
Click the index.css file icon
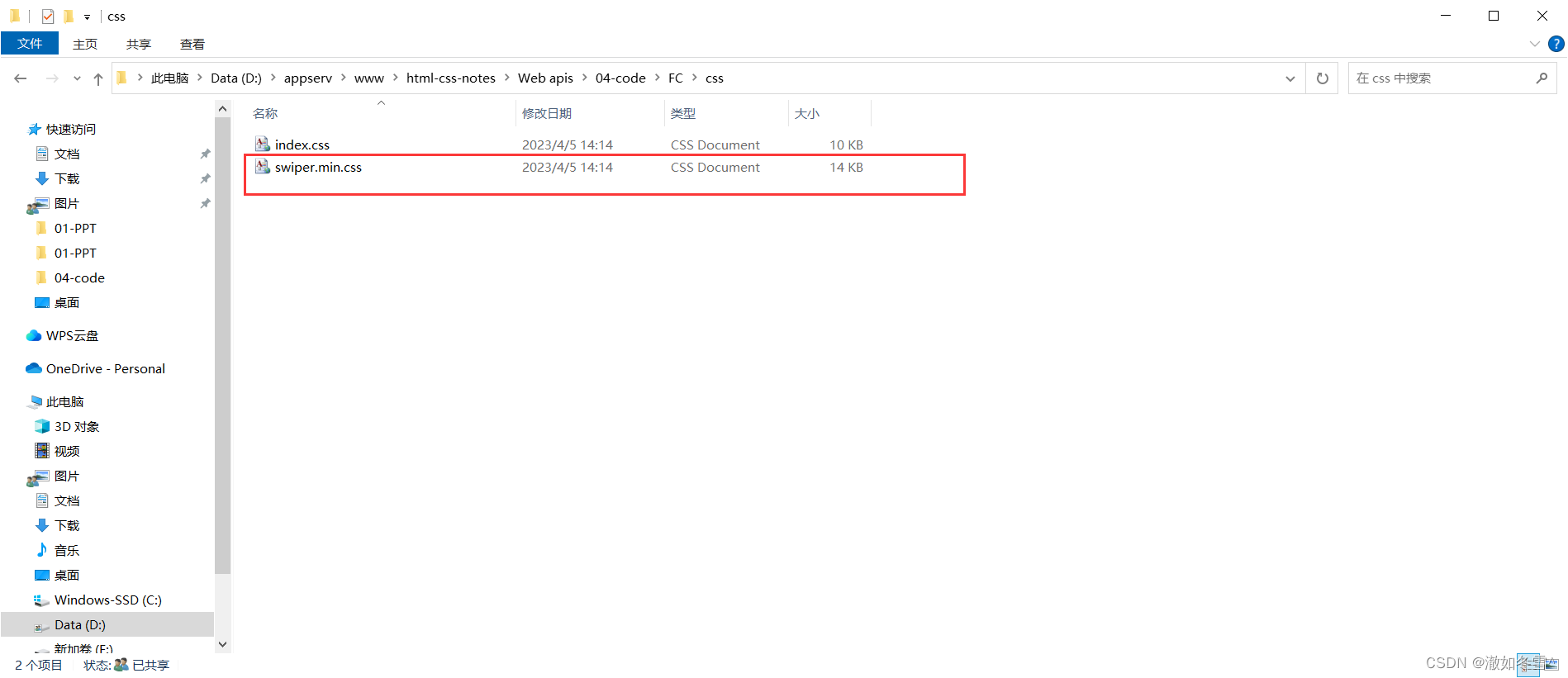point(262,145)
